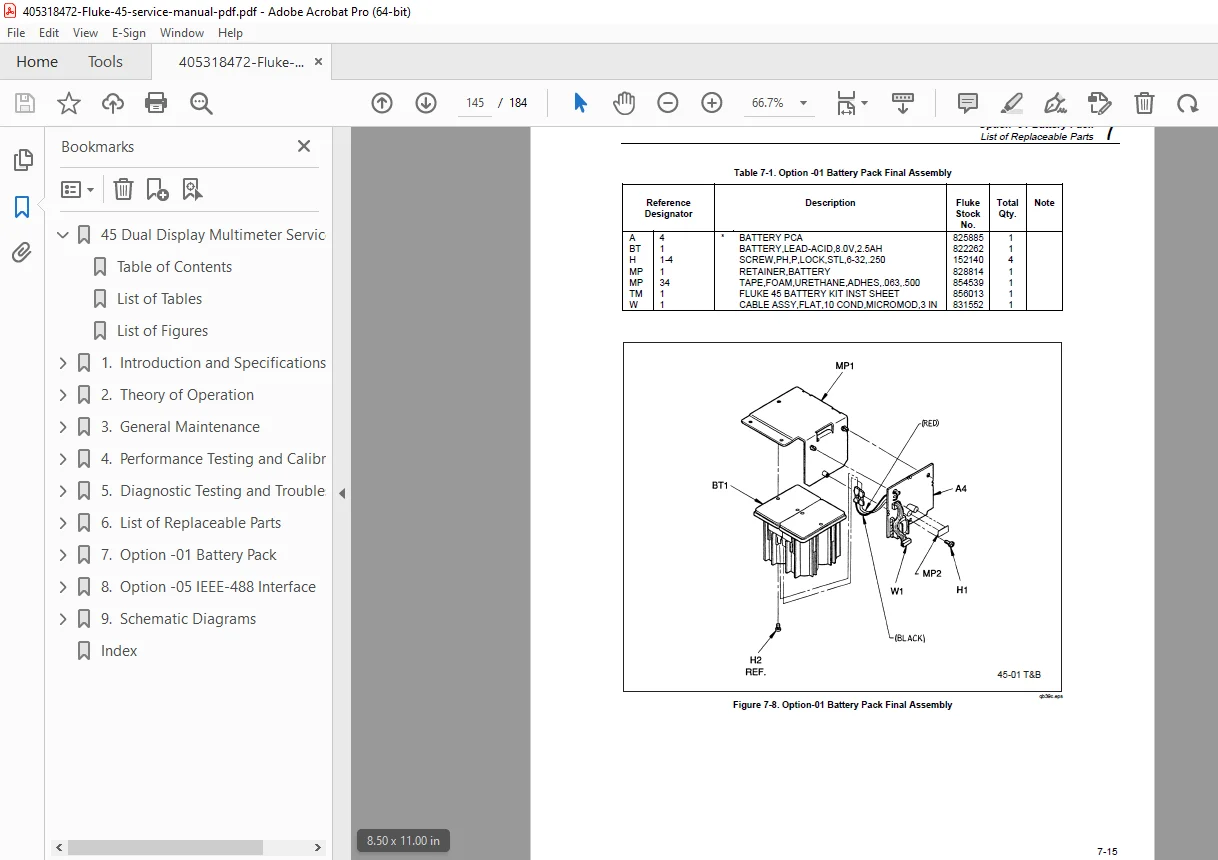Go to previous page arrow button

[x=382, y=103]
